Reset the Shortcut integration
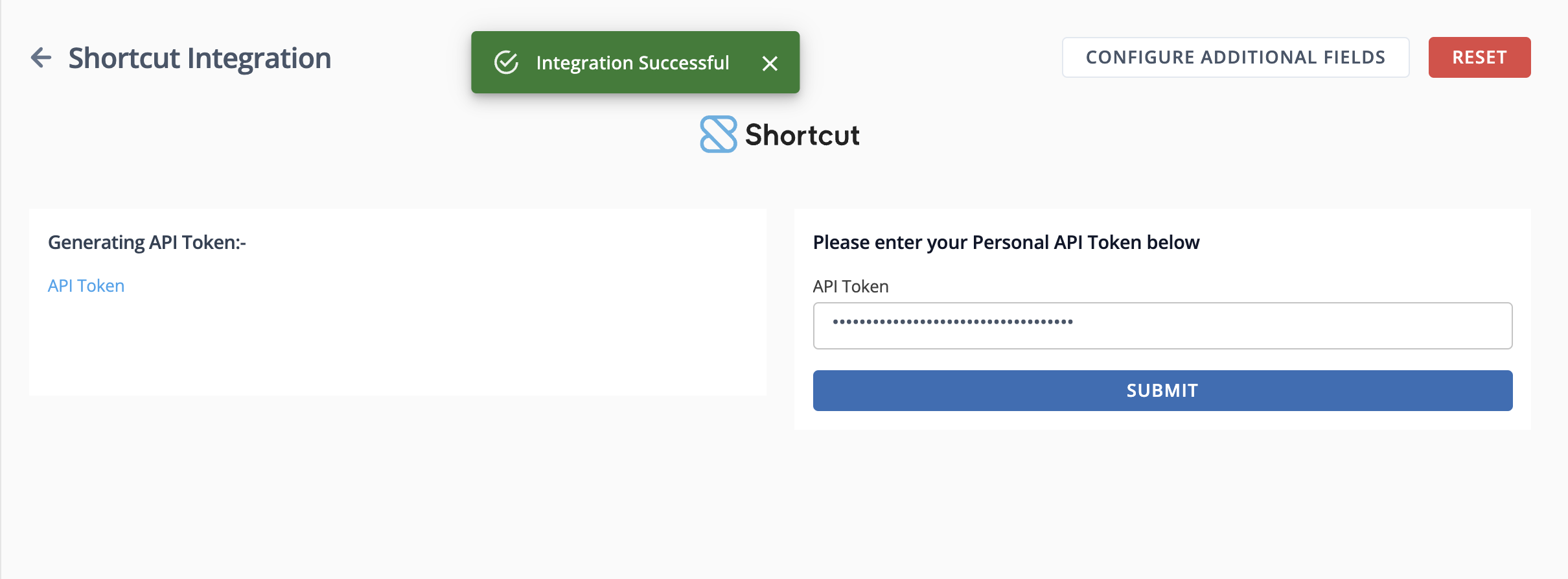Image resolution: width=1568 pixels, height=579 pixels. [x=1479, y=57]
